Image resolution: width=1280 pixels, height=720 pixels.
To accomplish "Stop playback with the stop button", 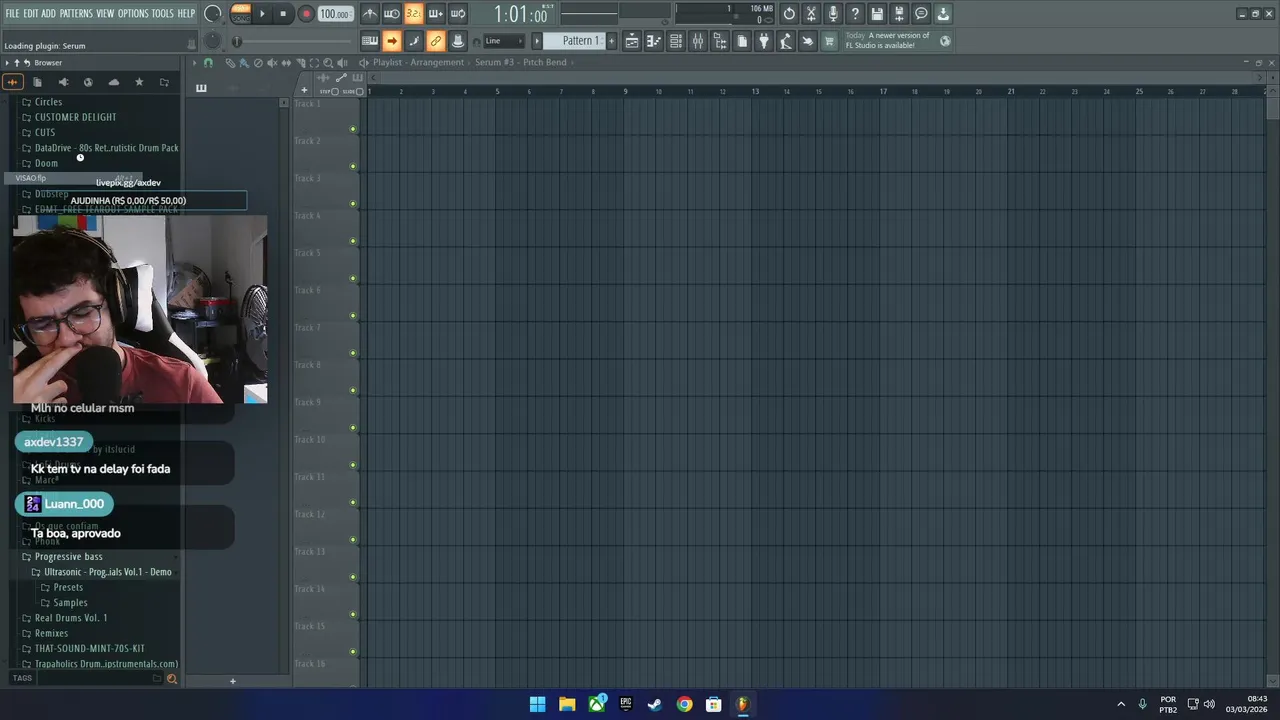I will pyautogui.click(x=283, y=14).
